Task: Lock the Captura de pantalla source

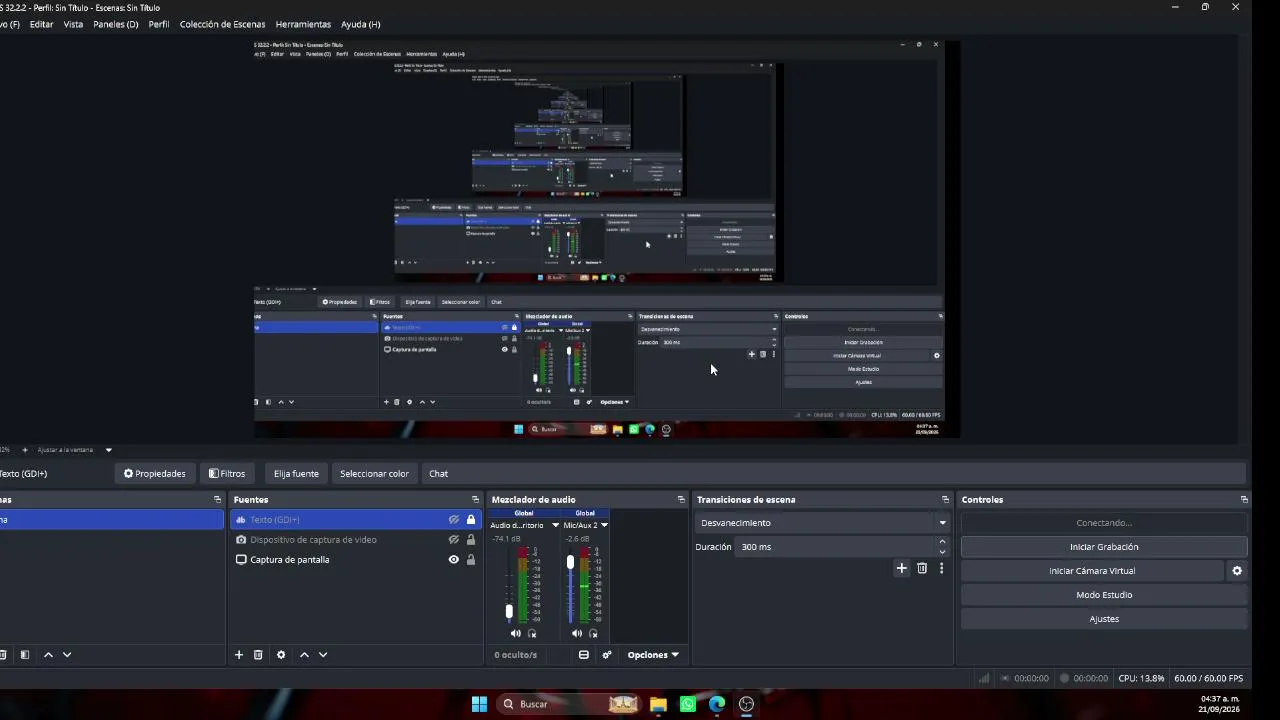Action: tap(471, 560)
